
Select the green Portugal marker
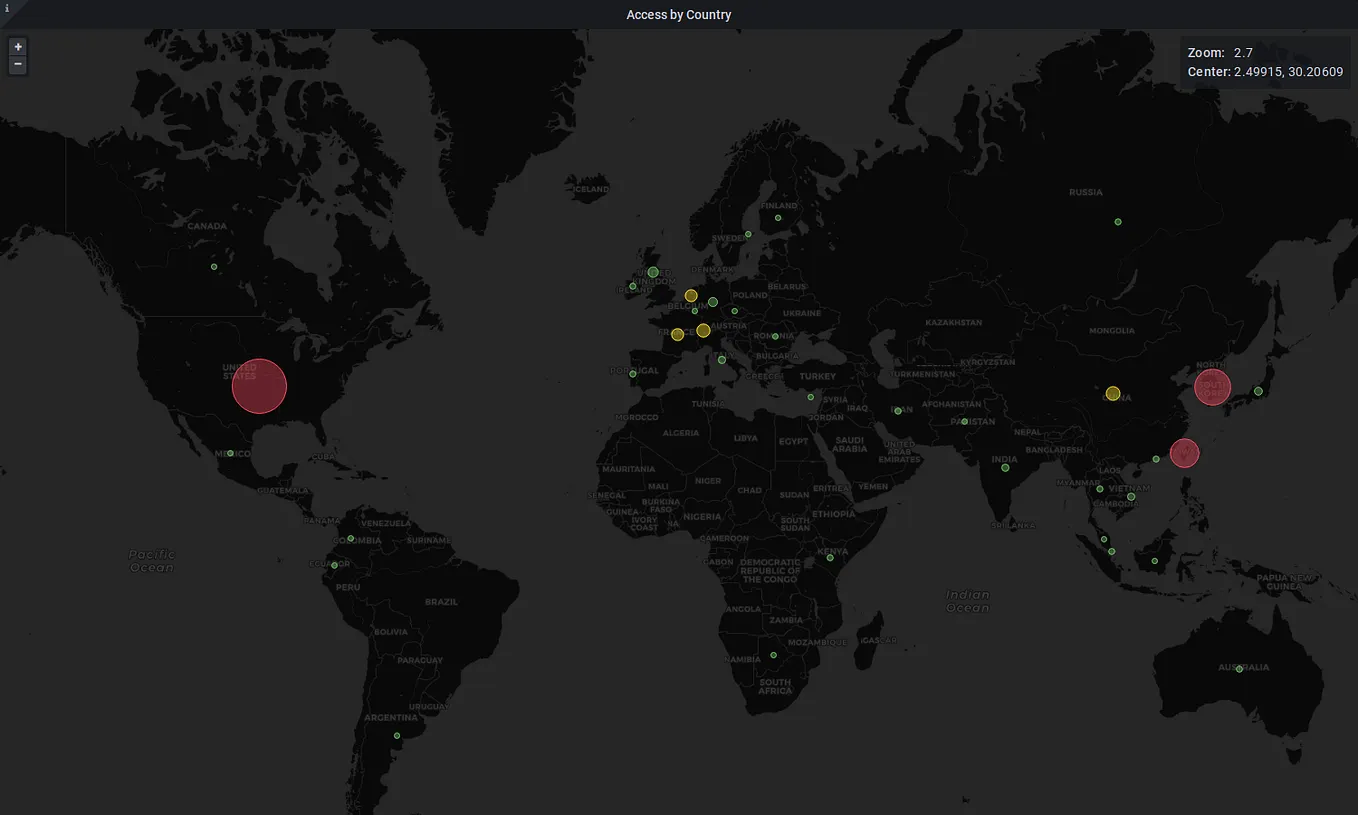[633, 374]
